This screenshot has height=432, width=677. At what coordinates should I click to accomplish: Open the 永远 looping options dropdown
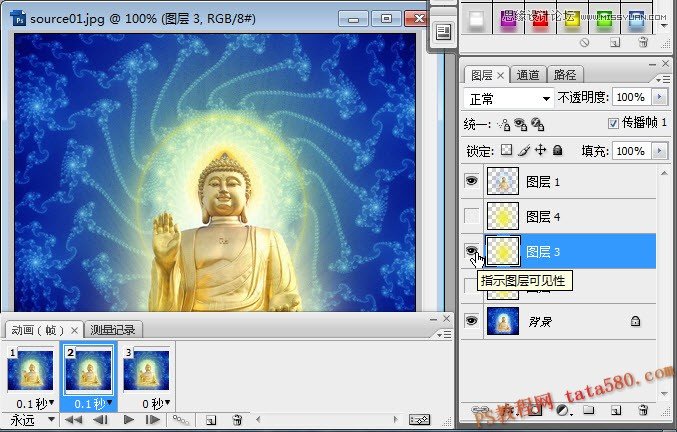32,420
